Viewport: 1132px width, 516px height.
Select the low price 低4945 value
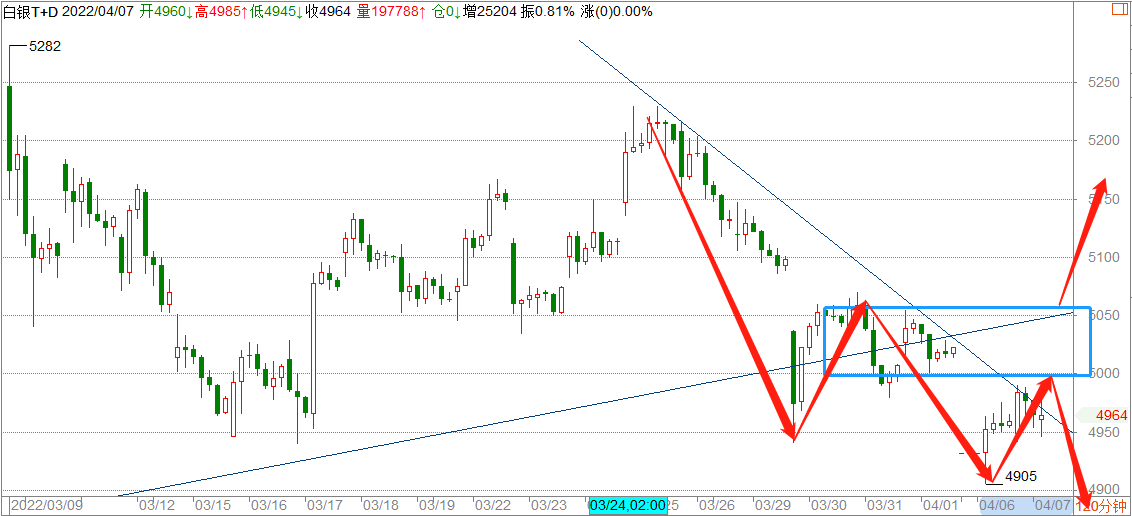277,12
